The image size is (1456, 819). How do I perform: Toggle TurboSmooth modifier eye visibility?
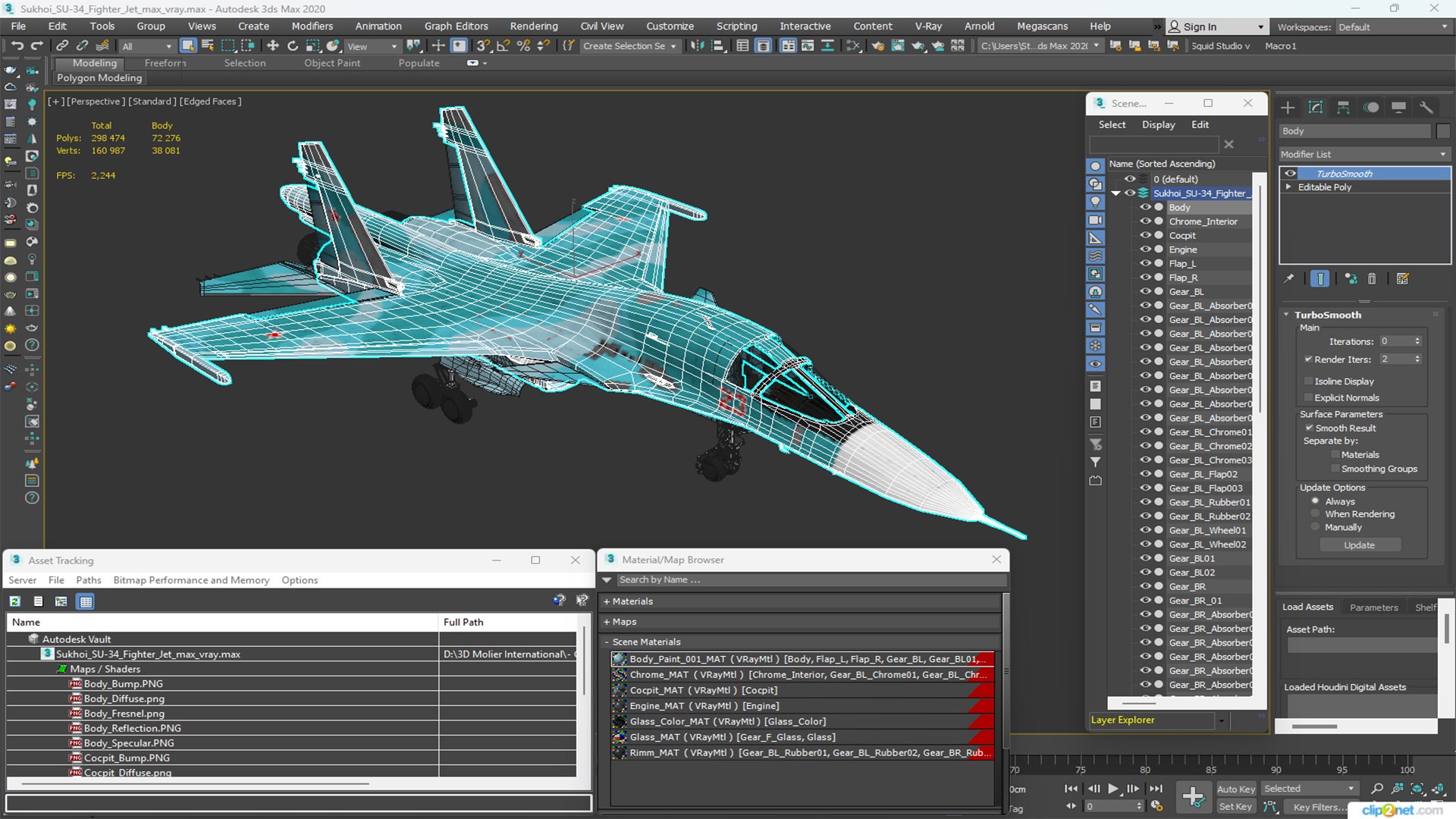(1290, 174)
